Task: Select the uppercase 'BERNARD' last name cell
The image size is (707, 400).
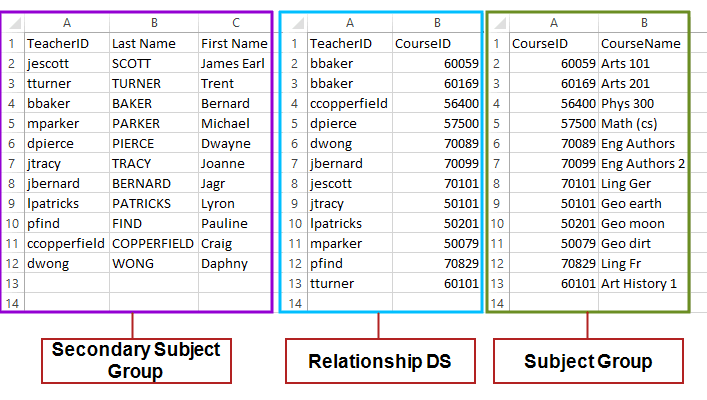Action: click(x=154, y=183)
